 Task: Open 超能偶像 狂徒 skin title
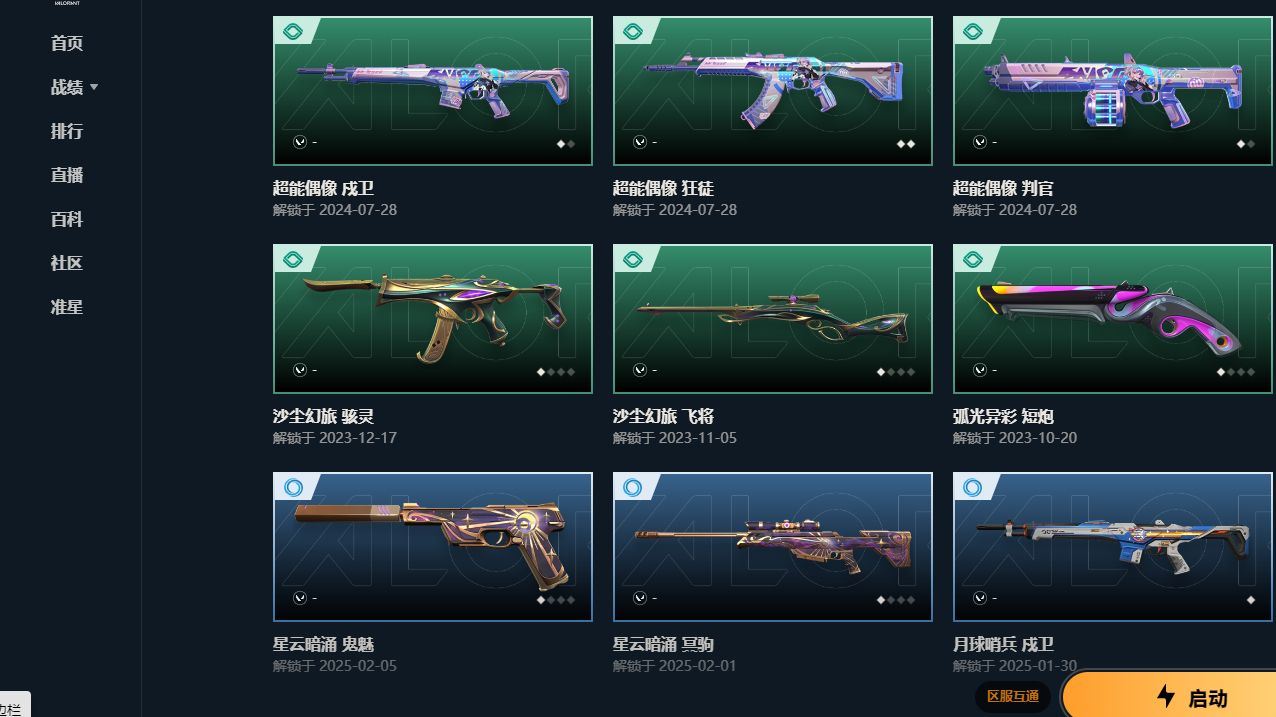tap(663, 188)
